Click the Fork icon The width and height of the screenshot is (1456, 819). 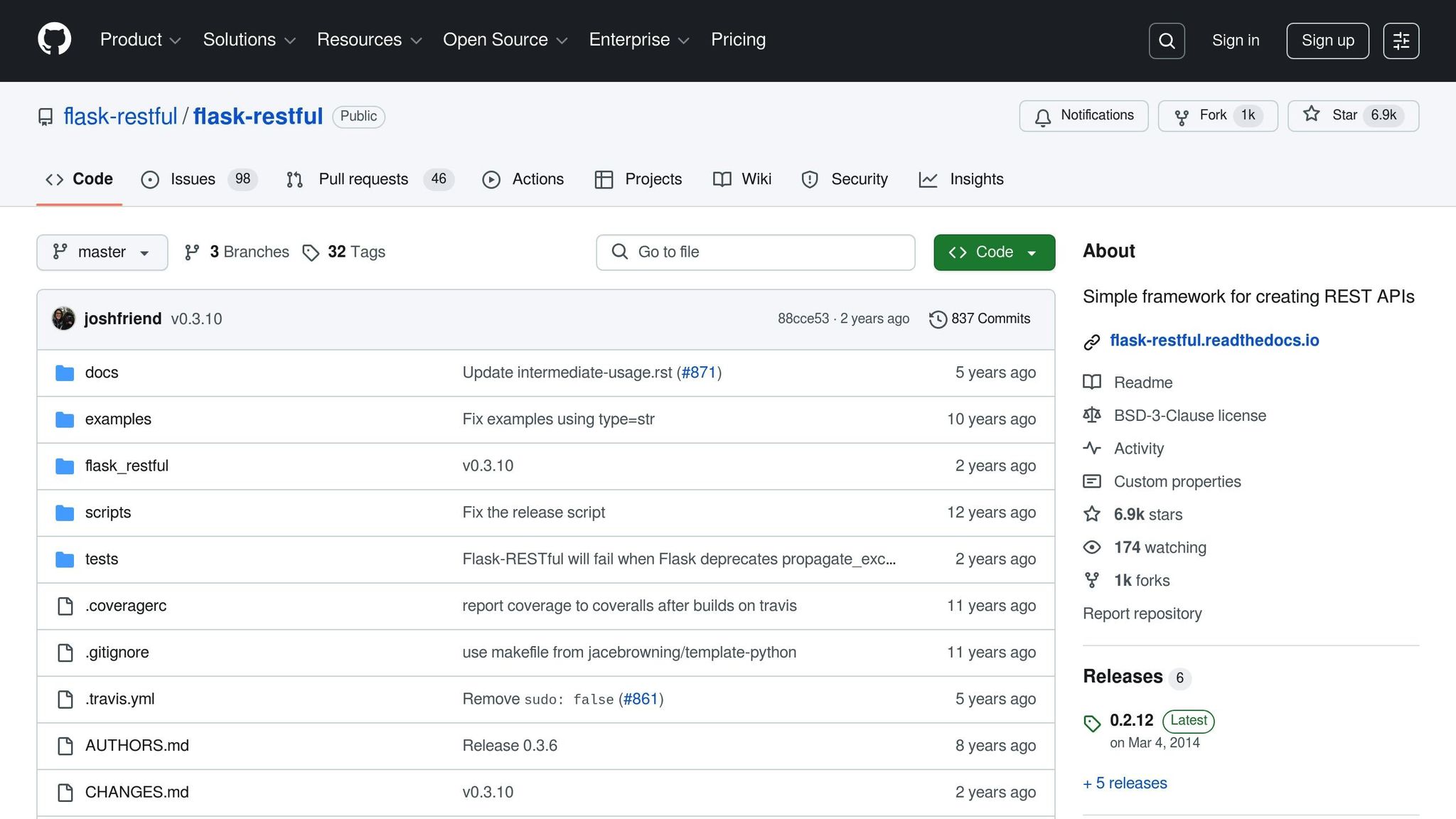point(1182,117)
